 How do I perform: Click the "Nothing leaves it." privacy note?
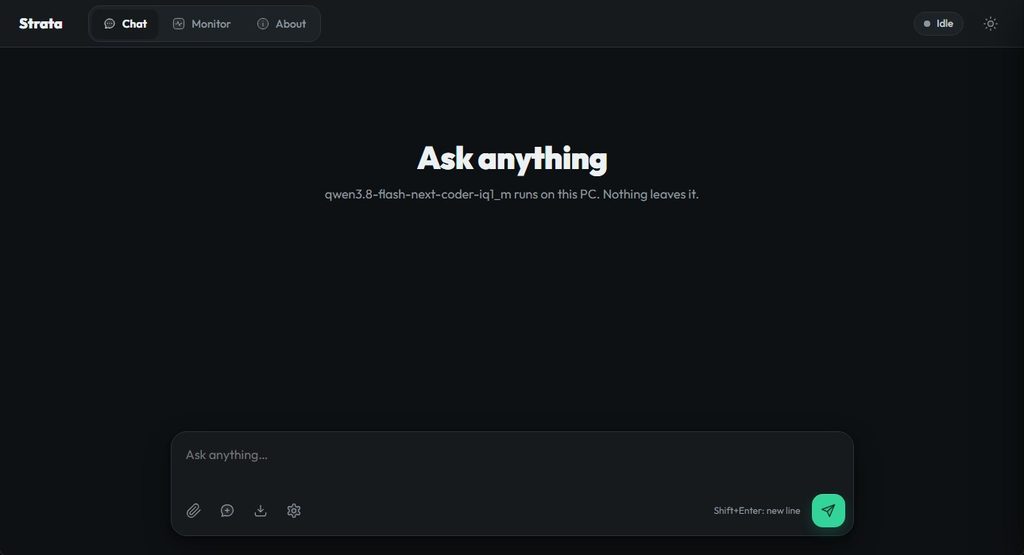click(650, 194)
